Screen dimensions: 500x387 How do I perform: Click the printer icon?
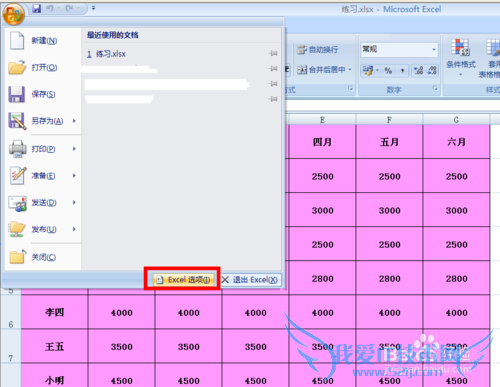click(x=17, y=149)
